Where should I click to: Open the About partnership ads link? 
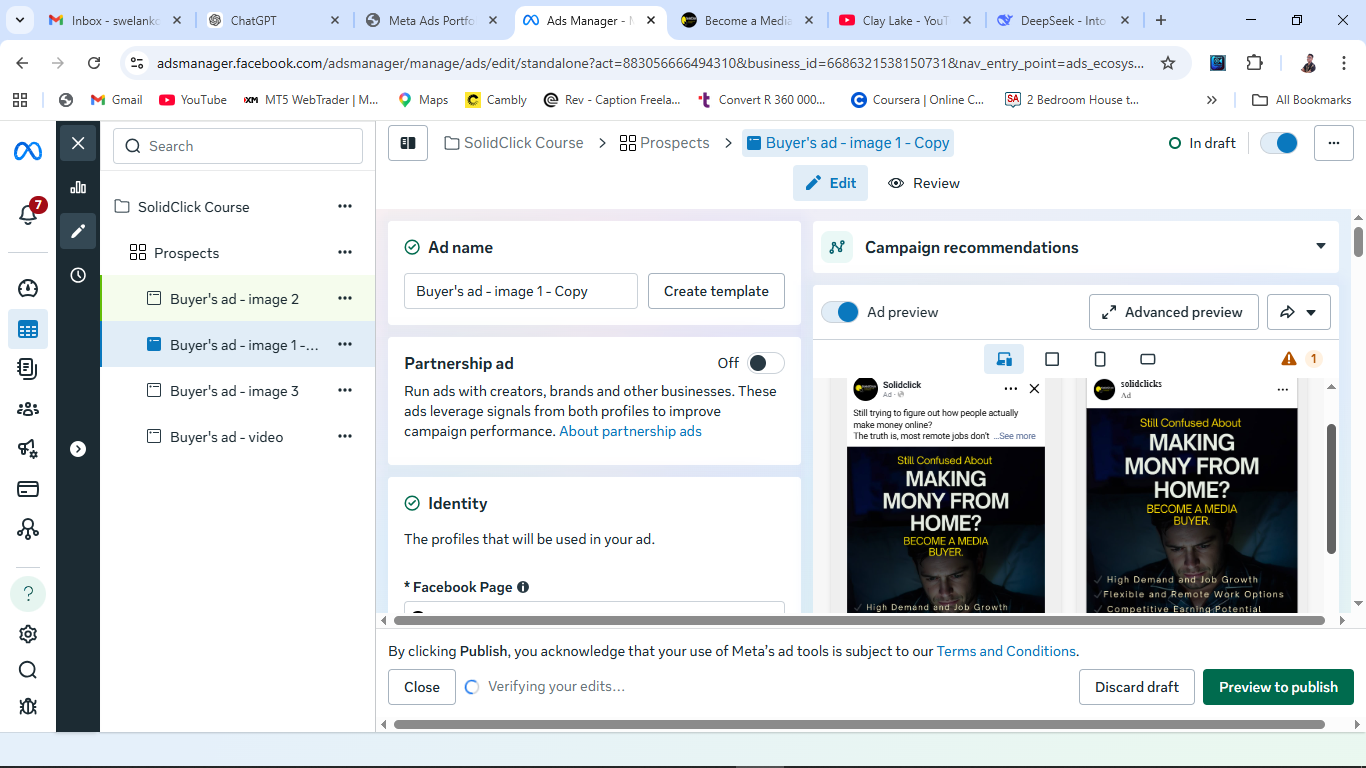pos(630,431)
